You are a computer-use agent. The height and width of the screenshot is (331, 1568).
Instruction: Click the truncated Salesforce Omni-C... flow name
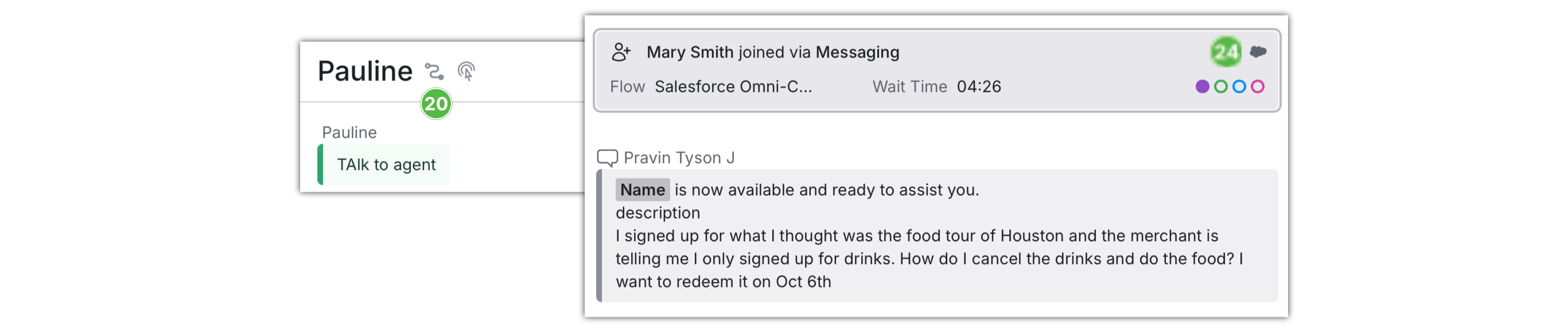[x=733, y=87]
